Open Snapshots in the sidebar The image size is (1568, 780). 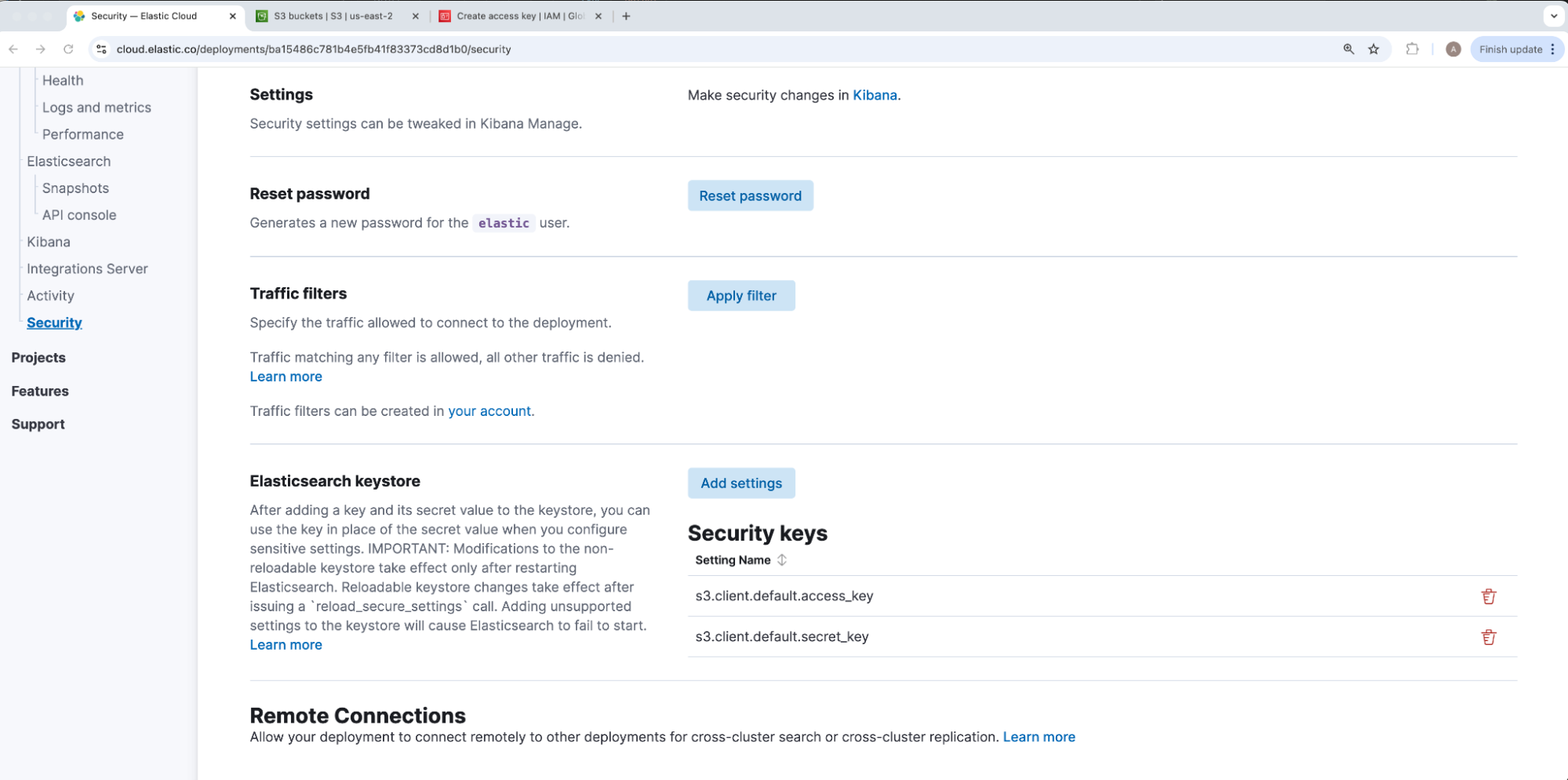pos(75,188)
